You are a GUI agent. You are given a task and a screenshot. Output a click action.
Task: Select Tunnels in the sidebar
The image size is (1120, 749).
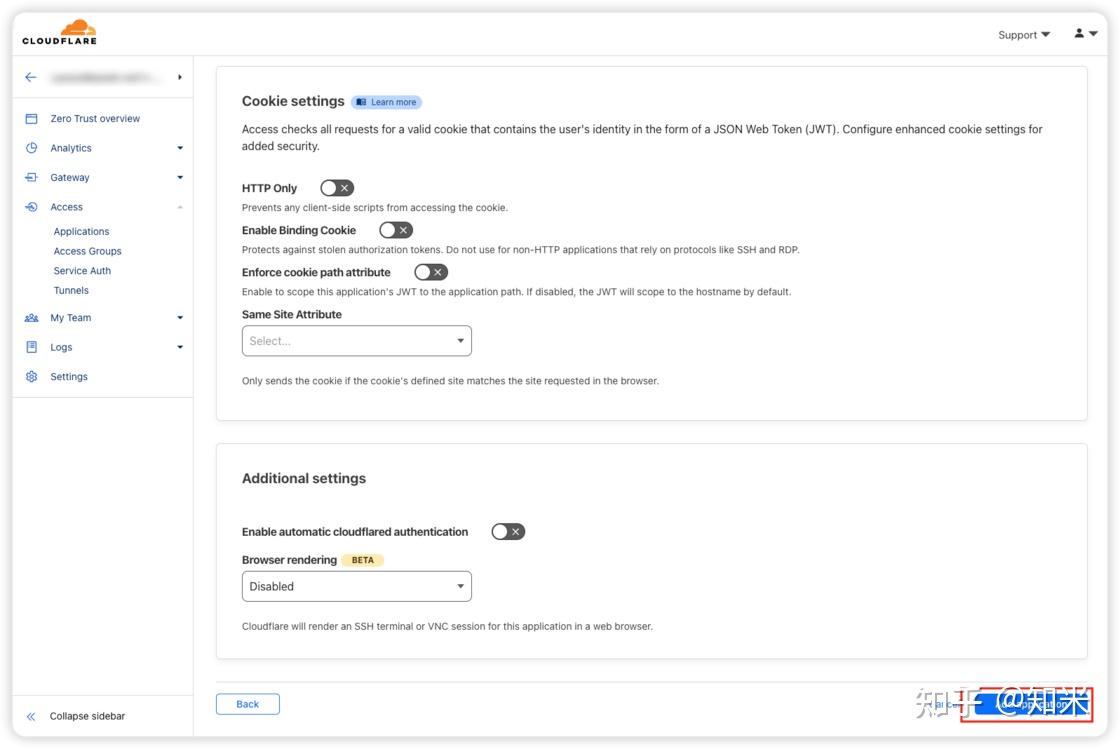click(x=71, y=290)
